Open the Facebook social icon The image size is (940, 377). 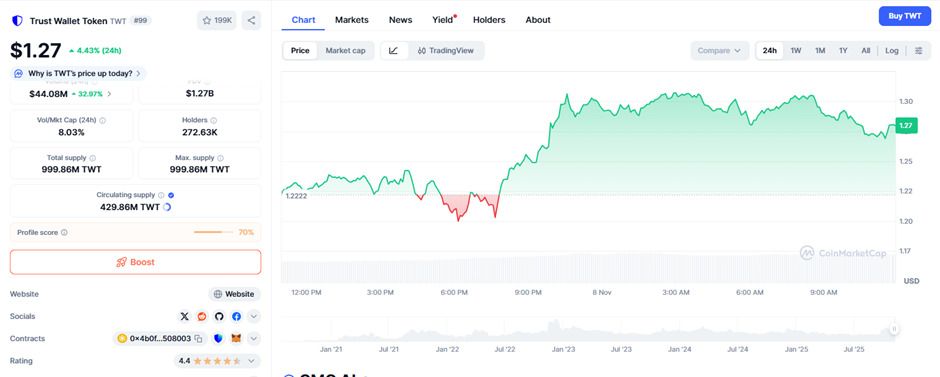tap(236, 316)
